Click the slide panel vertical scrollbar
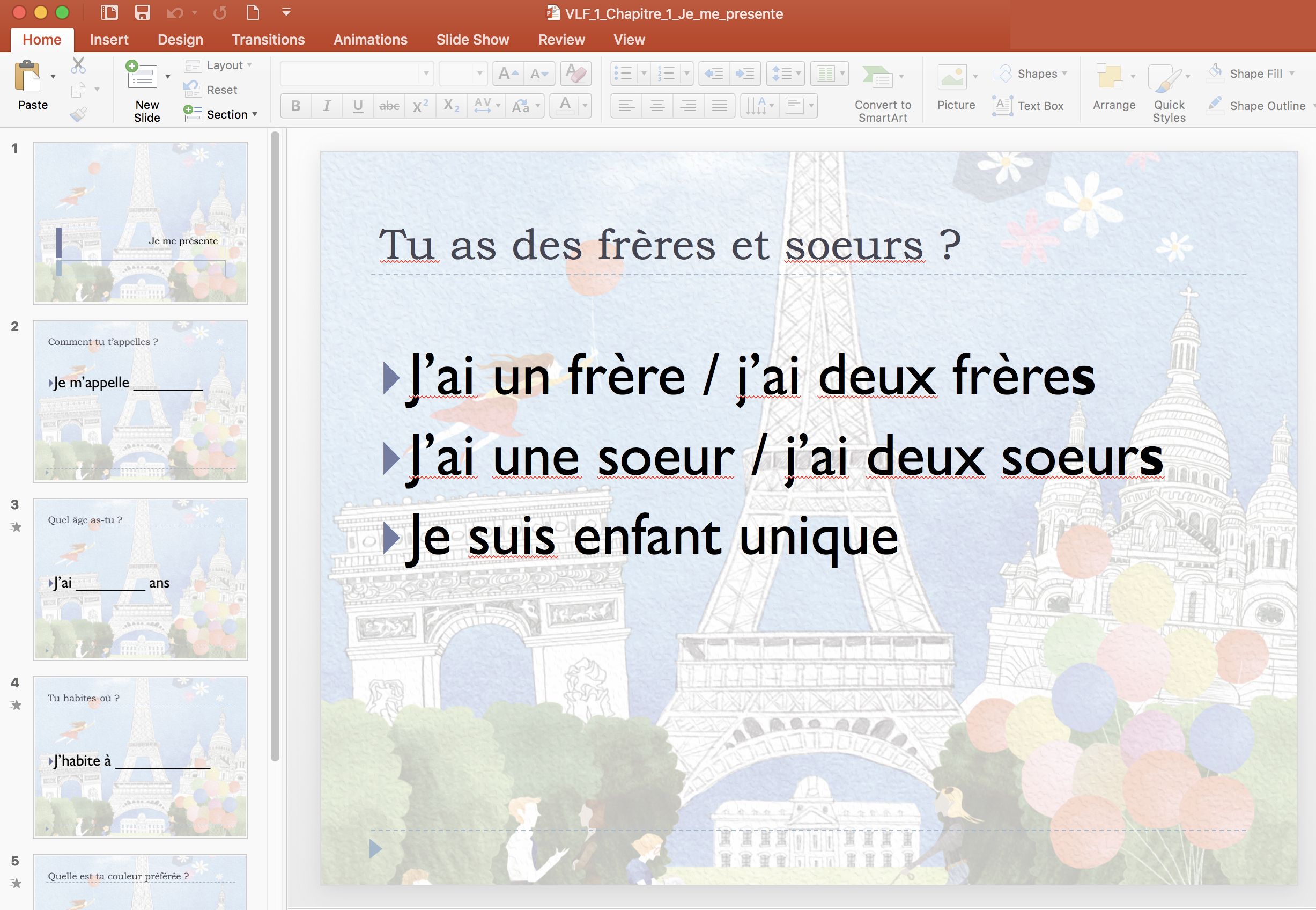The image size is (1316, 910). pos(275,446)
